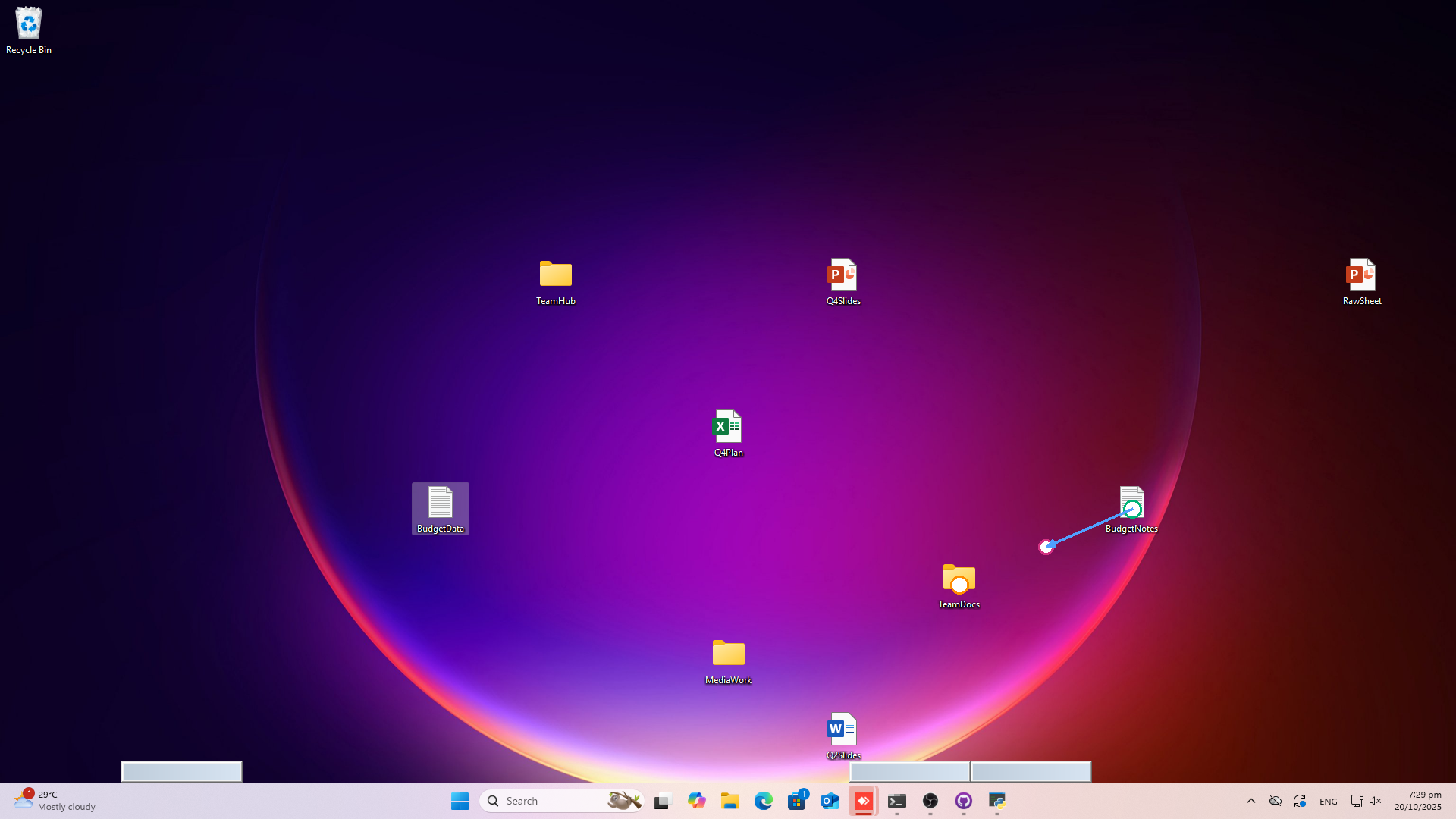
Task: Open GitHub Desktop from the taskbar
Action: point(964,801)
